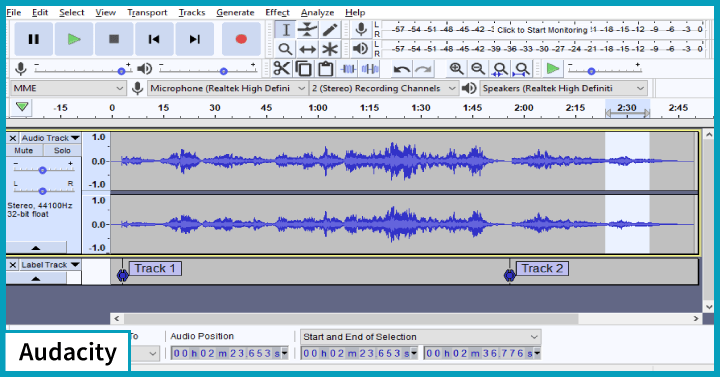Start recording with the red Record button
The height and width of the screenshot is (377, 720).
pos(241,39)
